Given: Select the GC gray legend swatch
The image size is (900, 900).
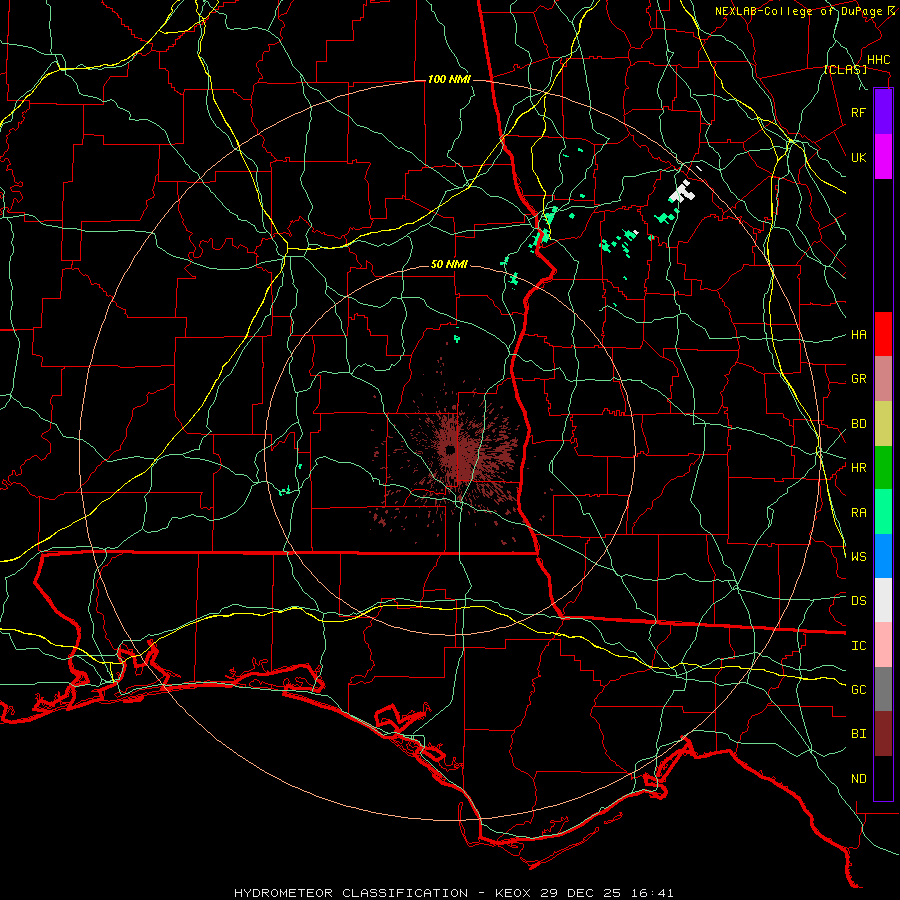Looking at the screenshot, I should tap(883, 689).
